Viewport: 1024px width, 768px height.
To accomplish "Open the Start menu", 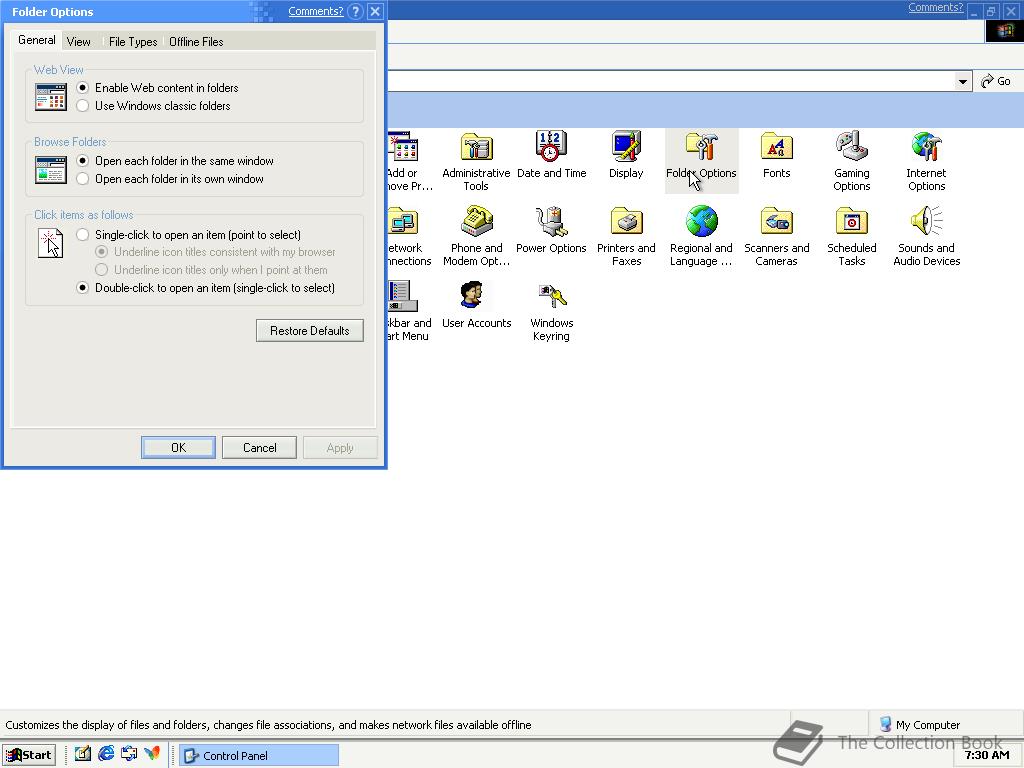I will coord(29,755).
